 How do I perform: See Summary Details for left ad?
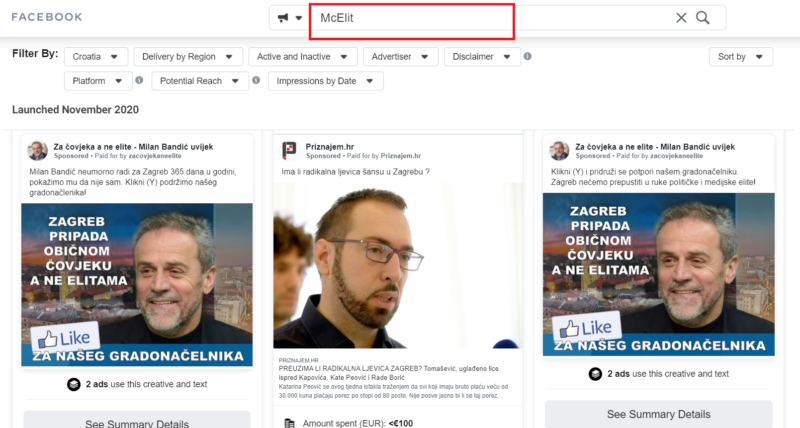click(x=137, y=420)
